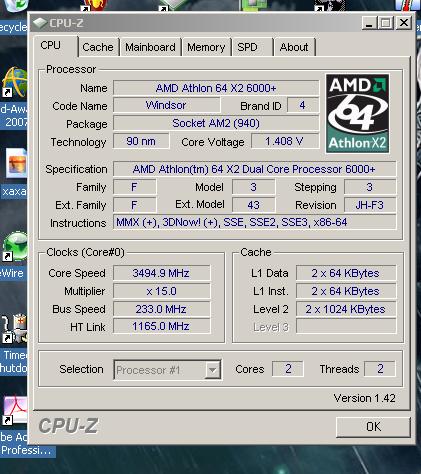
Task: Click the Brand ID value 4
Action: click(x=303, y=105)
